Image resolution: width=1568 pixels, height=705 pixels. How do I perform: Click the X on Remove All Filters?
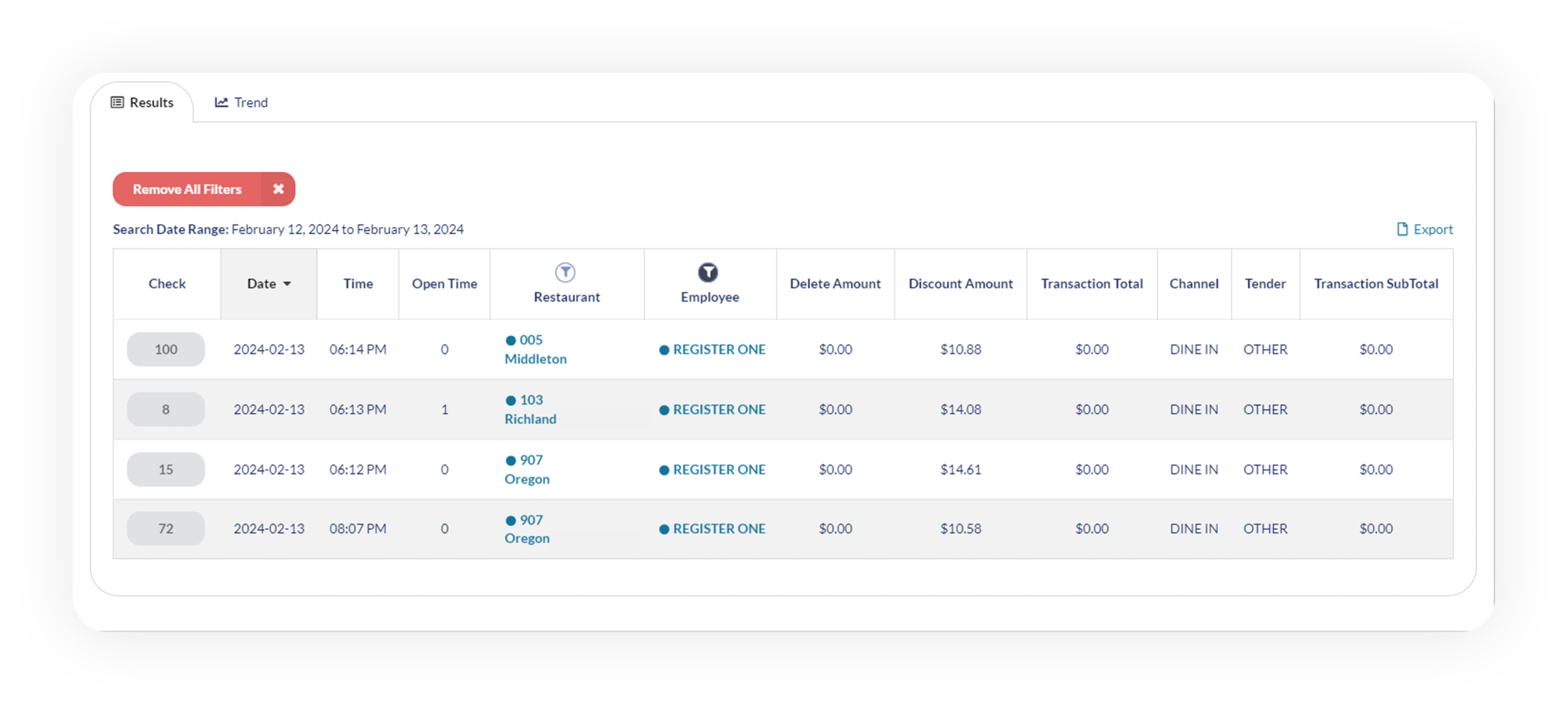point(278,189)
